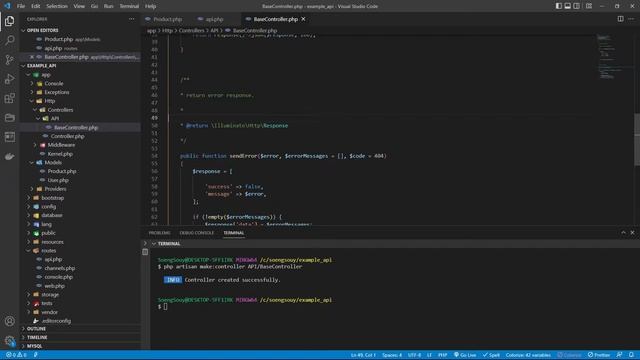
Task: Open User.php in Models folder
Action: pyautogui.click(x=58, y=180)
